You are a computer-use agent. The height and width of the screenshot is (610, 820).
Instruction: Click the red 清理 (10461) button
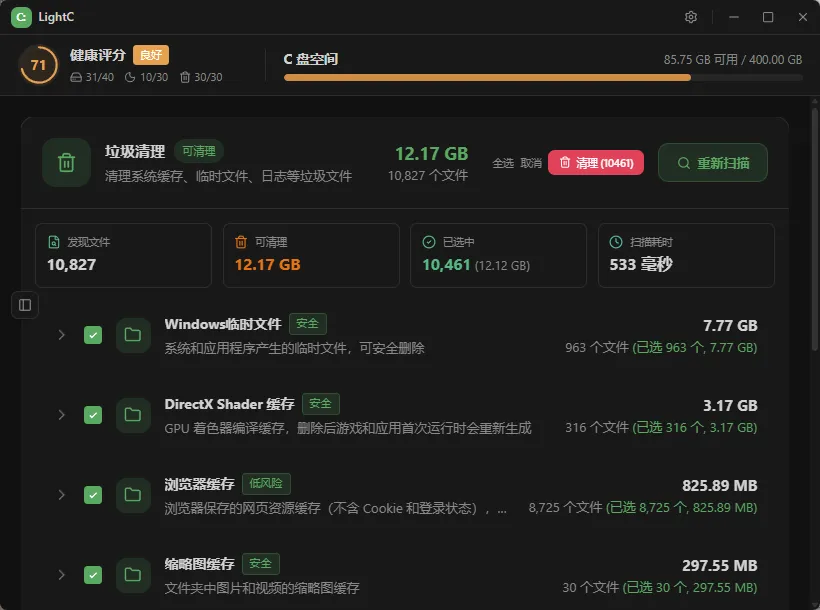click(x=596, y=163)
